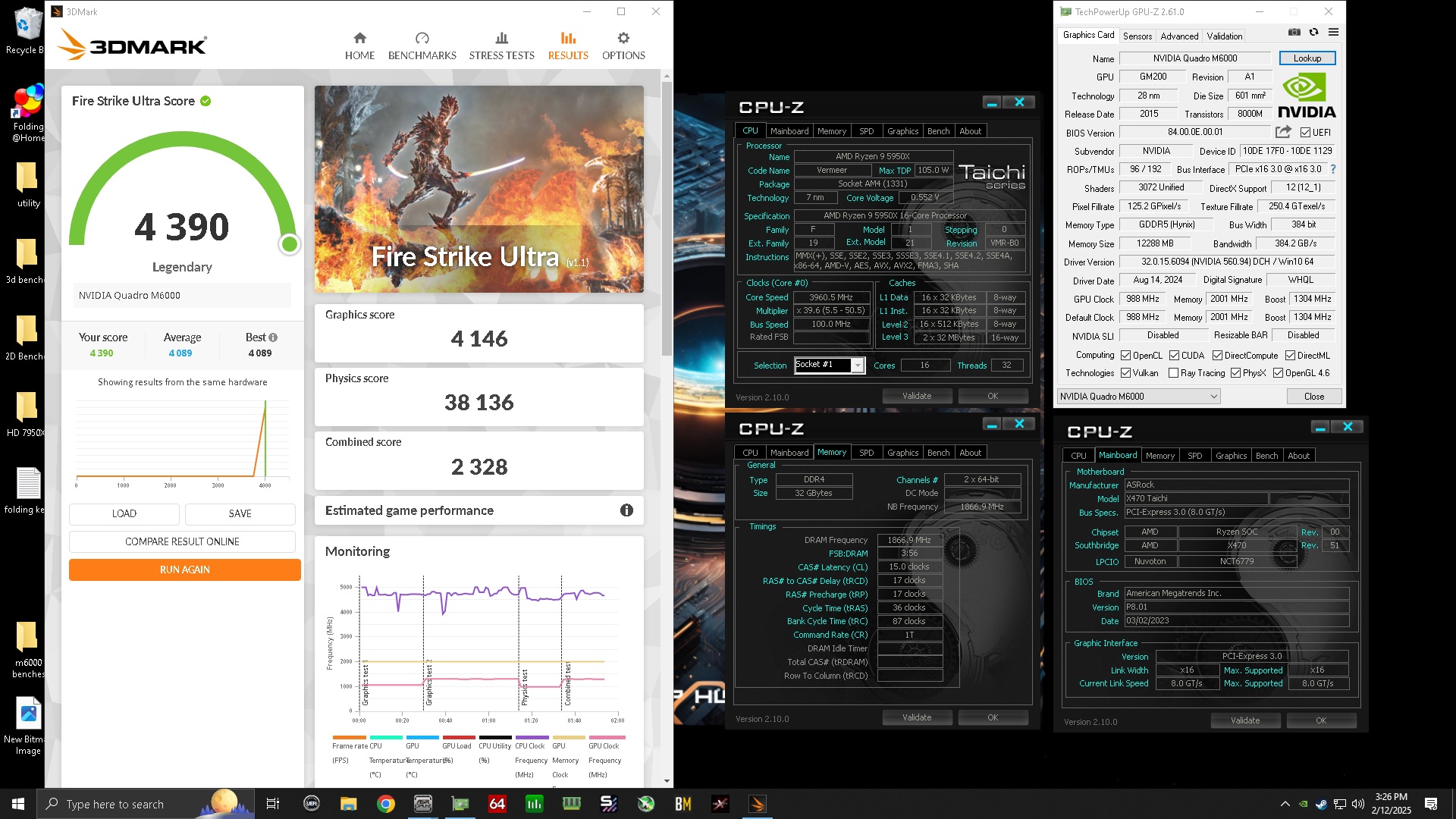
Task: Toggle the DirectML checkbox
Action: coord(1290,355)
